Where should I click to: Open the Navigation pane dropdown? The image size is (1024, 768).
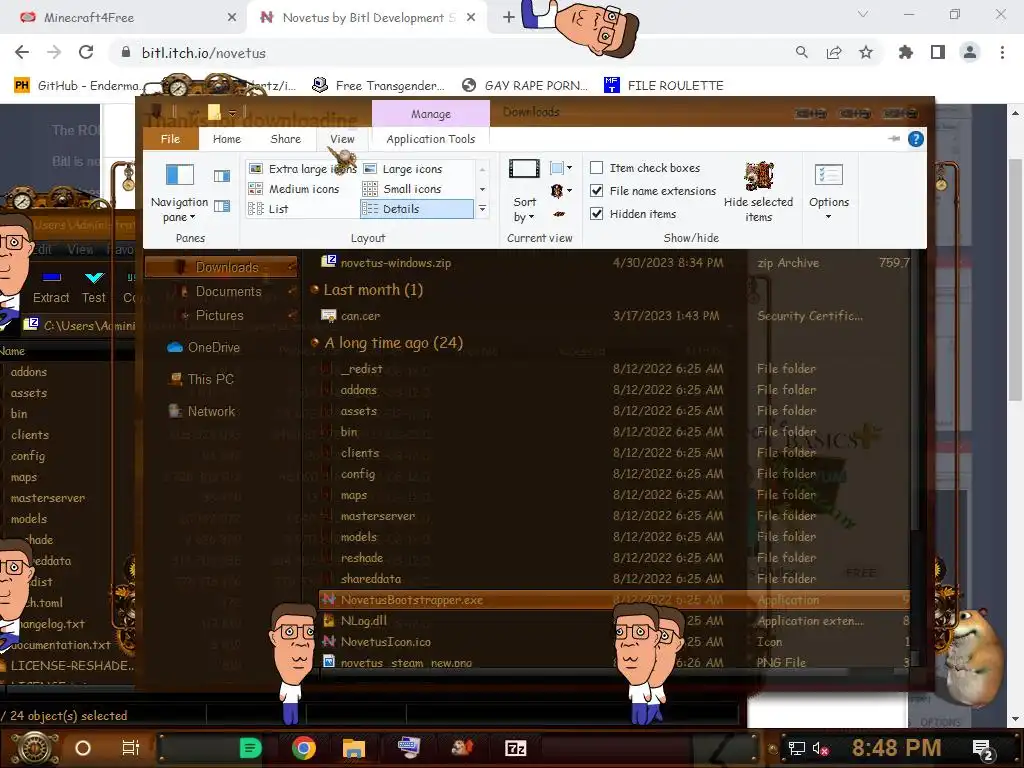pyautogui.click(x=179, y=193)
